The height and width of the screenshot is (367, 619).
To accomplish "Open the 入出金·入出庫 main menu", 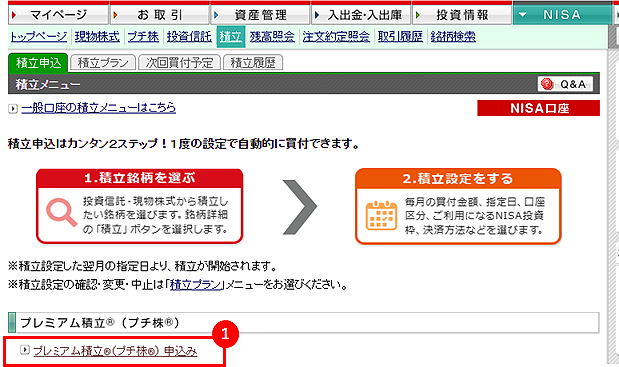I will pyautogui.click(x=361, y=15).
